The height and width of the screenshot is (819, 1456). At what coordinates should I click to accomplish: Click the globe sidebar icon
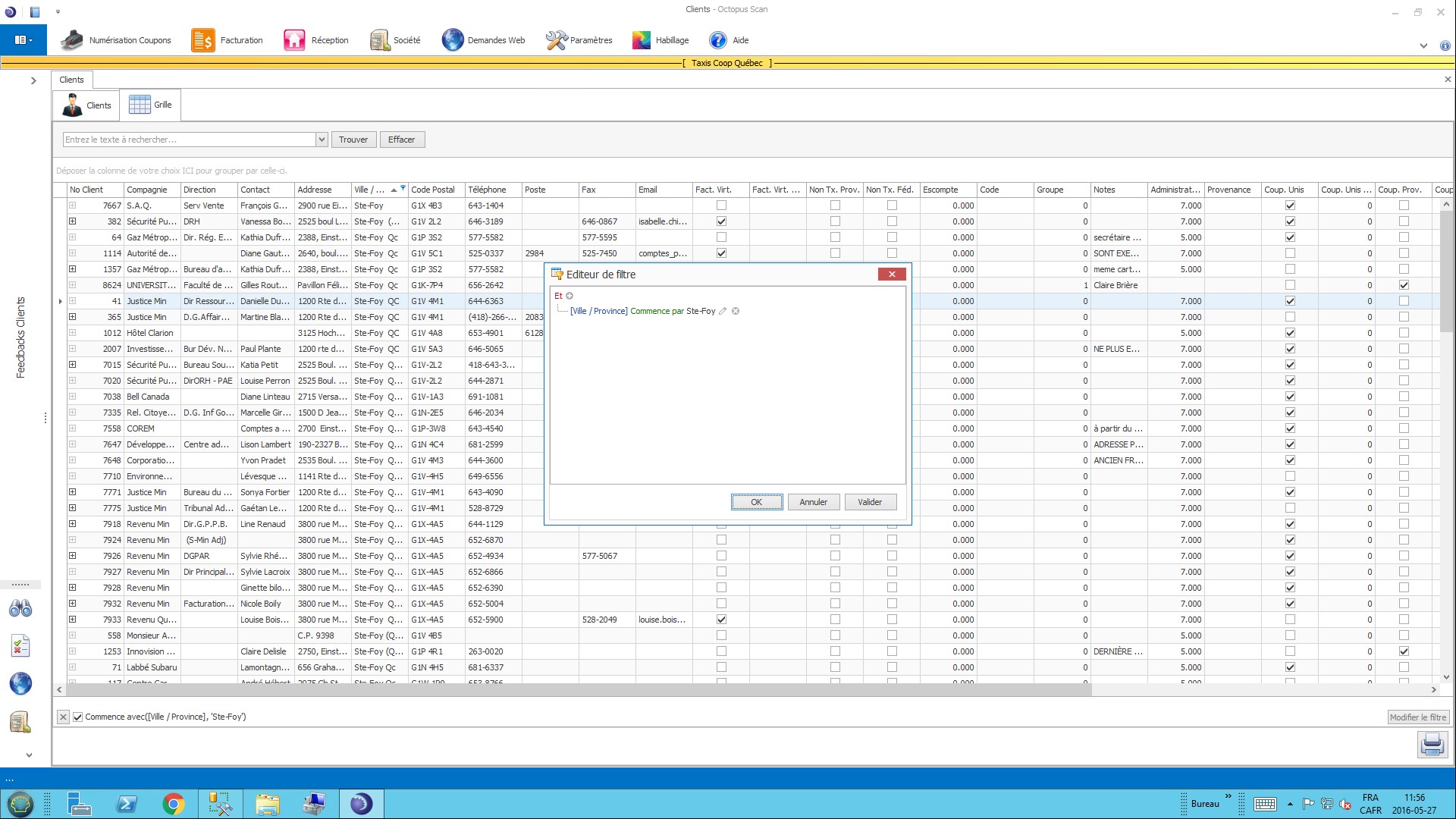pyautogui.click(x=20, y=683)
